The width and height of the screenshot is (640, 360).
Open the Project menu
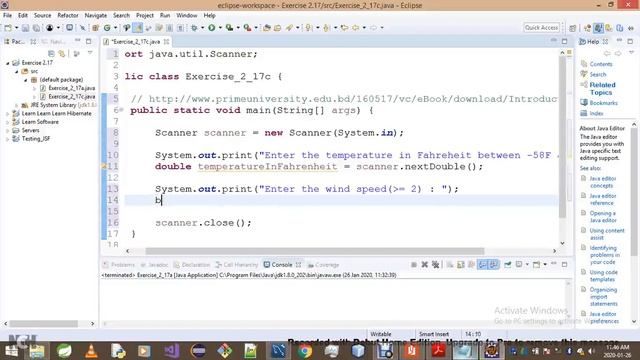click(x=145, y=16)
